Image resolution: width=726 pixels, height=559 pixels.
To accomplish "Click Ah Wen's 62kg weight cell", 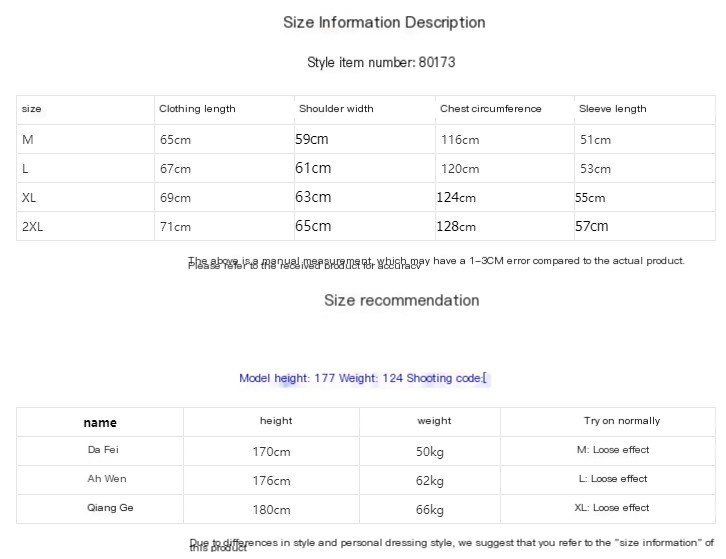I will click(429, 481).
